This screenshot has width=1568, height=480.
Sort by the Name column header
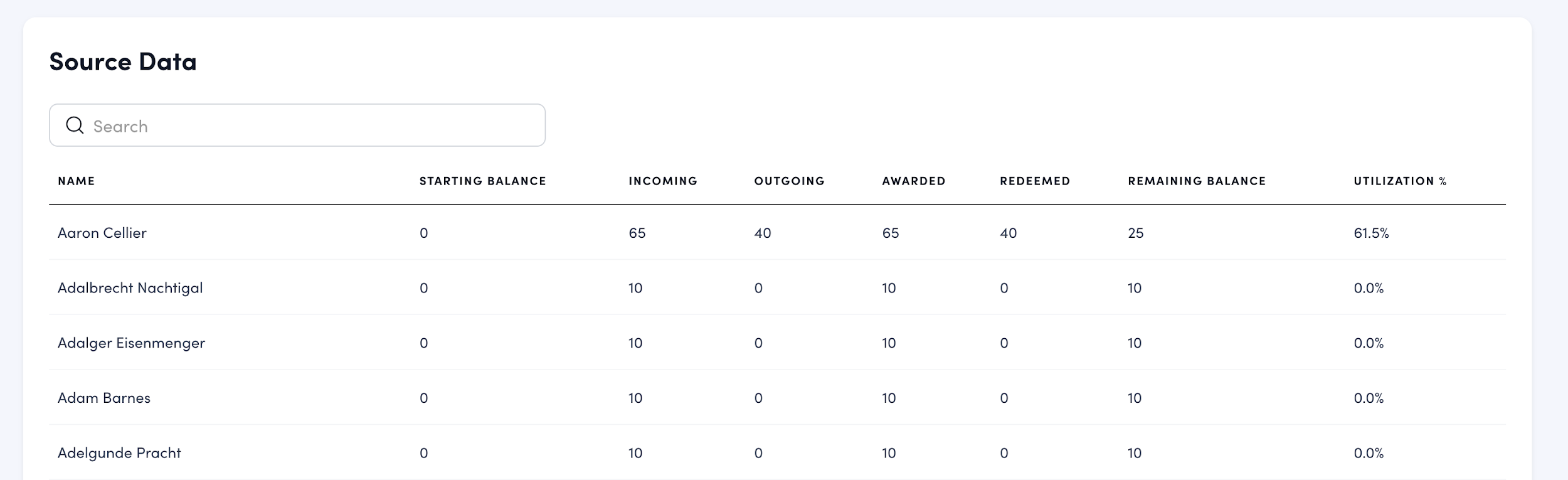coord(77,181)
